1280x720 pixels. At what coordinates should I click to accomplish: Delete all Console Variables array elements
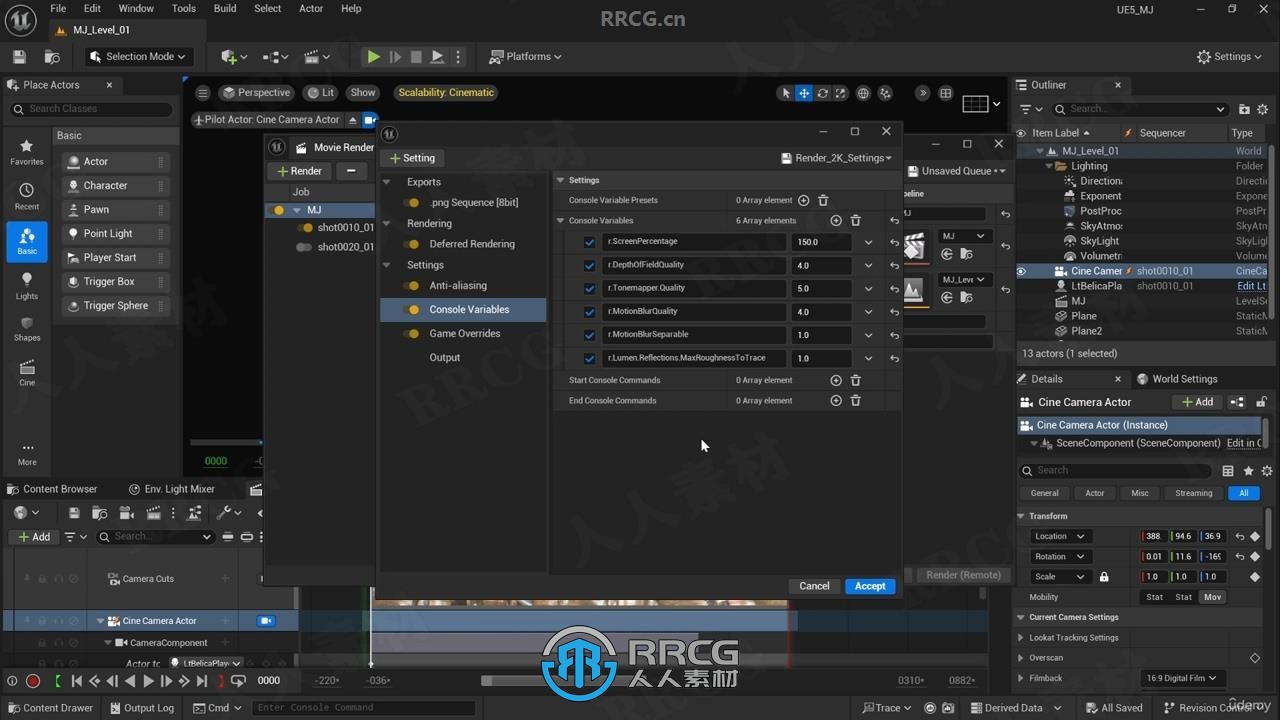coord(855,220)
